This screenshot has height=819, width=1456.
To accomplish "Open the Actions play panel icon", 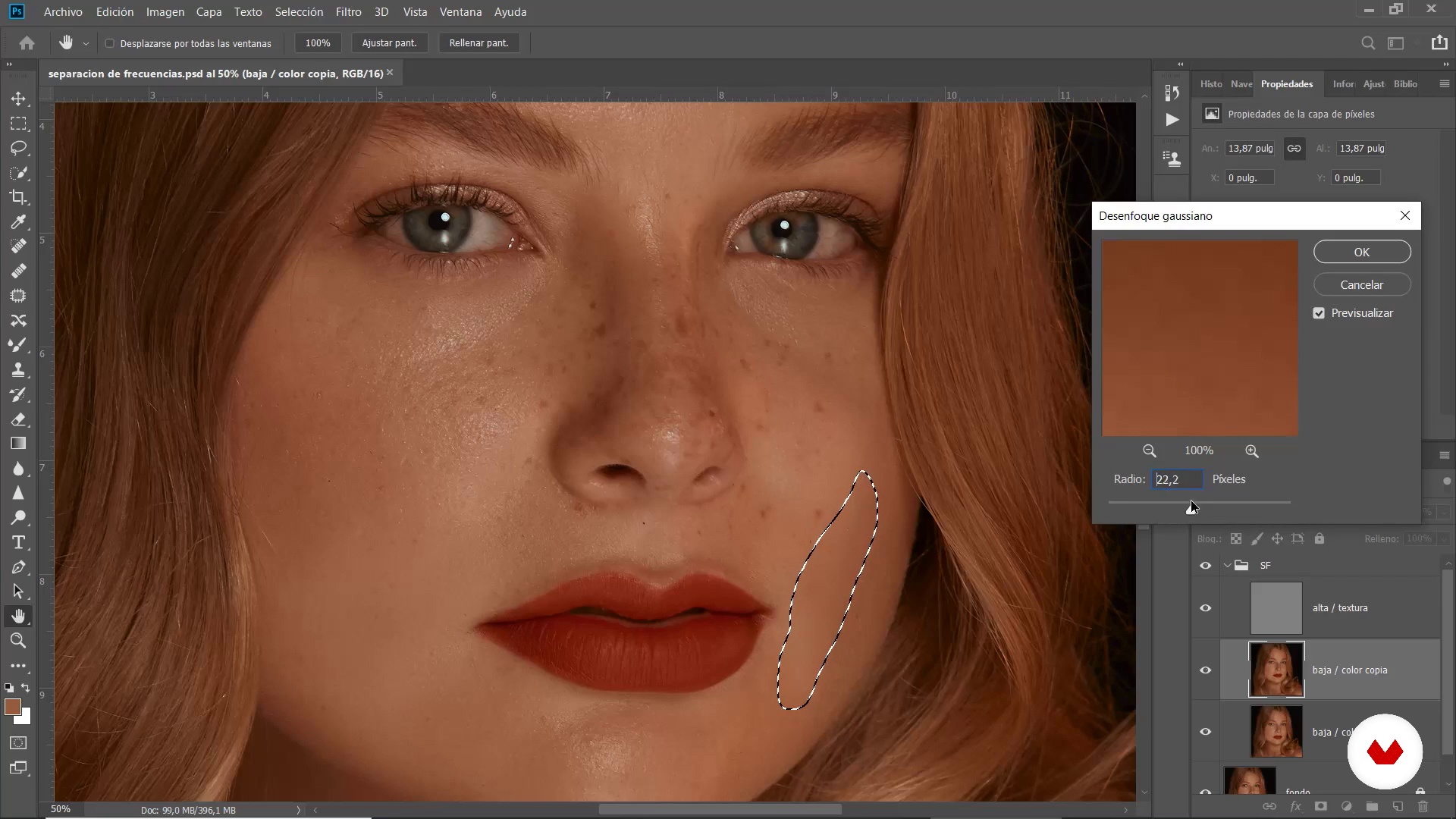I will 1172,120.
